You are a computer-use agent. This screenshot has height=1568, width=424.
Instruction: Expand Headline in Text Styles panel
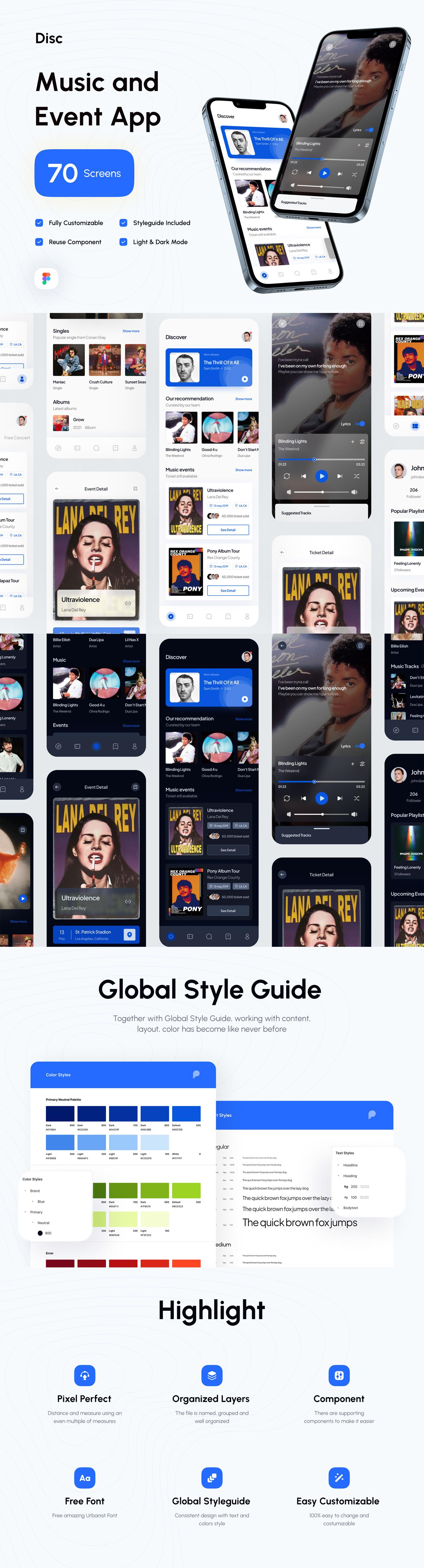pos(338,1165)
